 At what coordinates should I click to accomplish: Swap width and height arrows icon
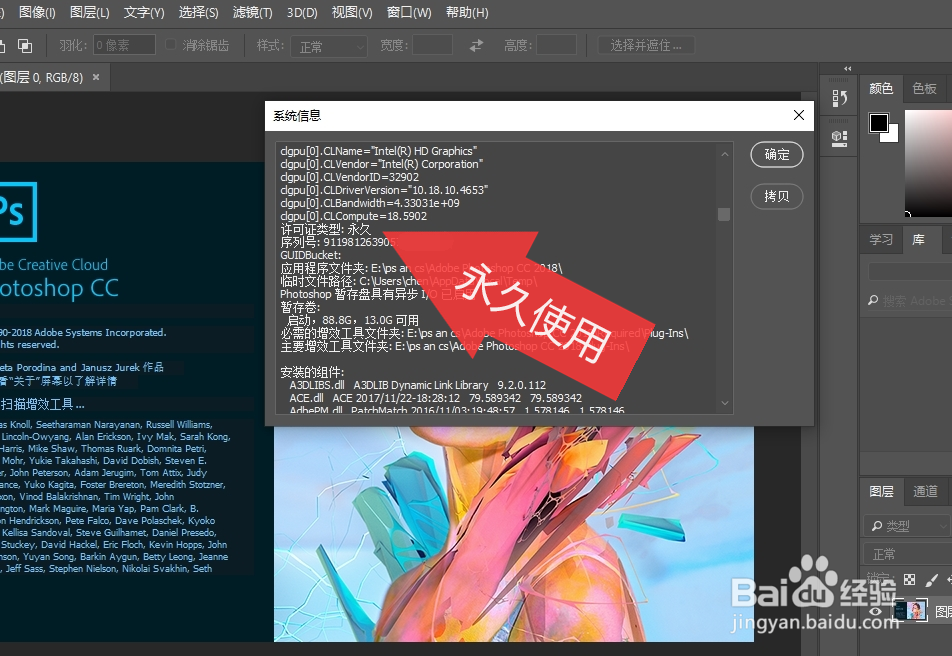tap(477, 46)
